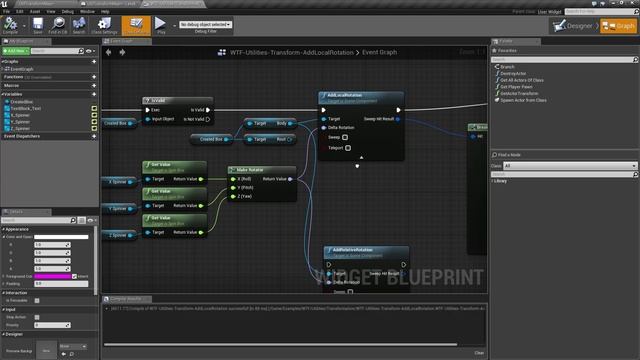Image resolution: width=640 pixels, height=360 pixels.
Task: Toggle visibility of TextBlock_Text variable
Action: (94, 109)
